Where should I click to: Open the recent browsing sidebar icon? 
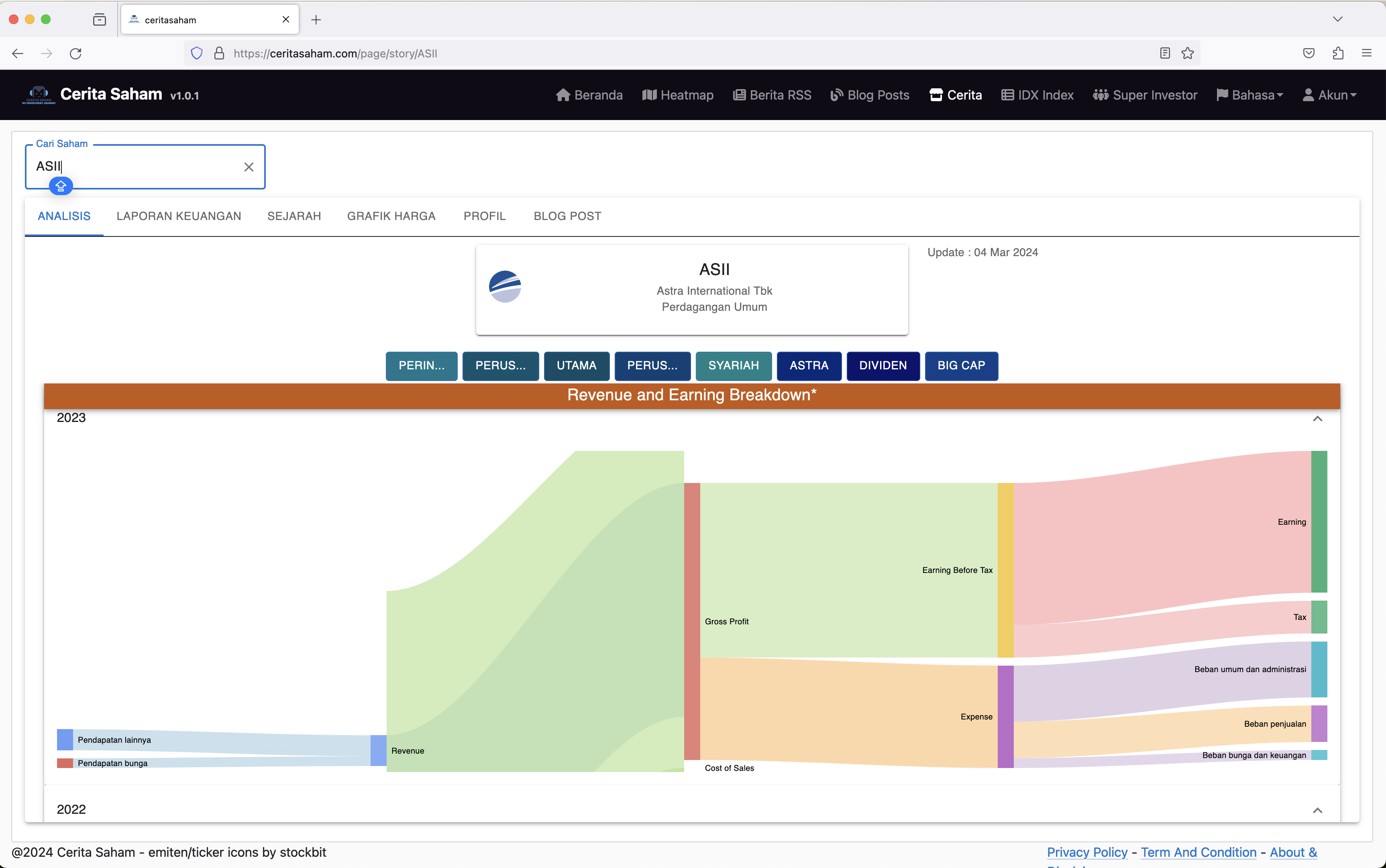(99, 20)
